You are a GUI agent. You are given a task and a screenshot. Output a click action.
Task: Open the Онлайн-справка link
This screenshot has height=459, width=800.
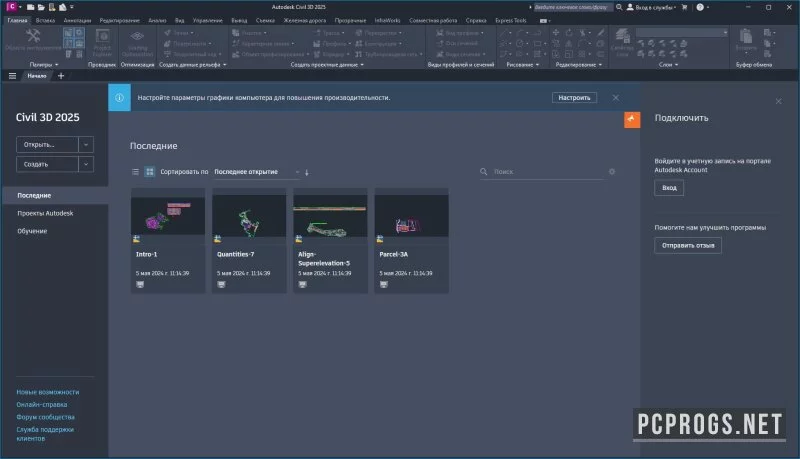pos(42,404)
